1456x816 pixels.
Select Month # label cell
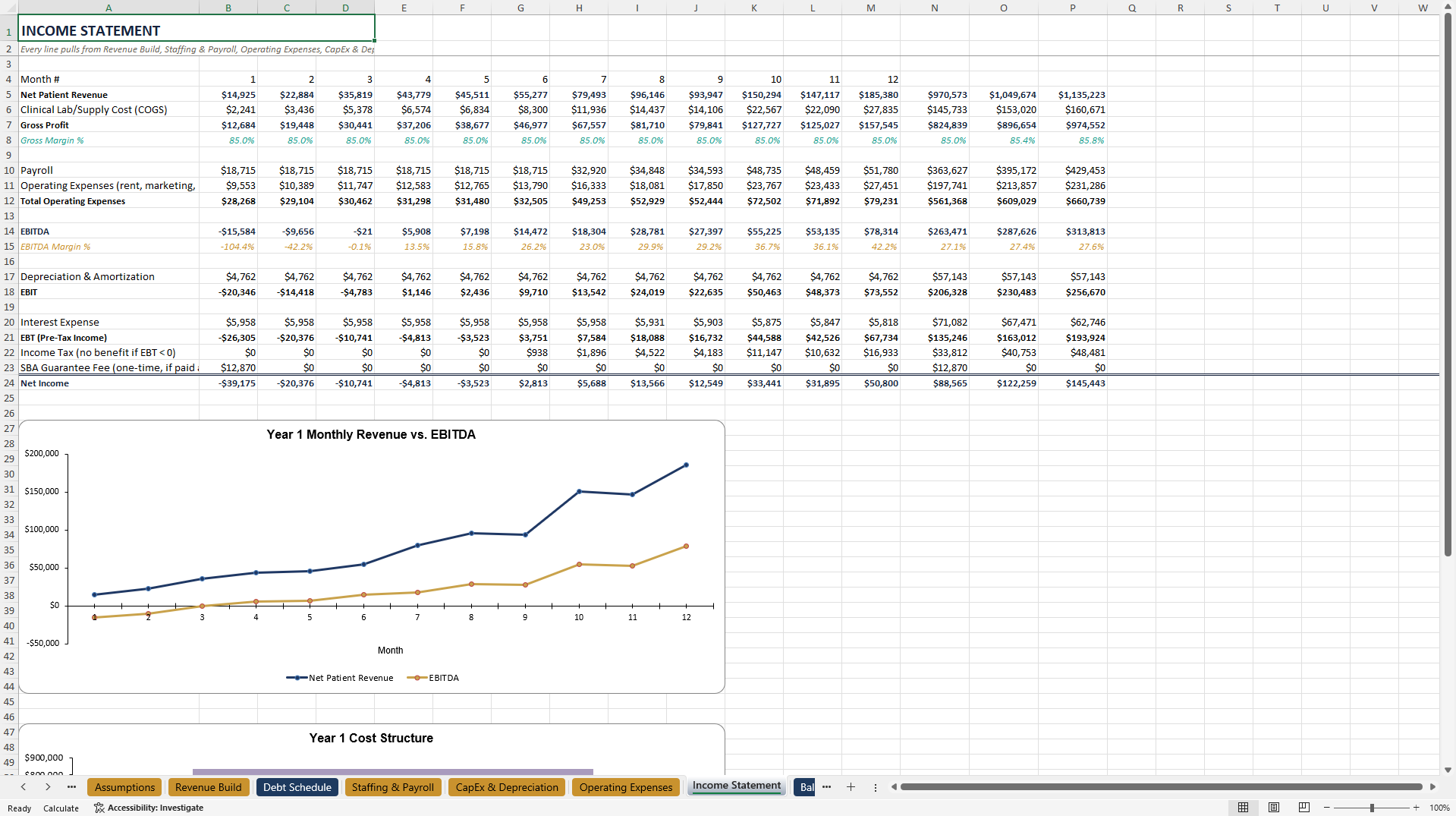pos(108,79)
